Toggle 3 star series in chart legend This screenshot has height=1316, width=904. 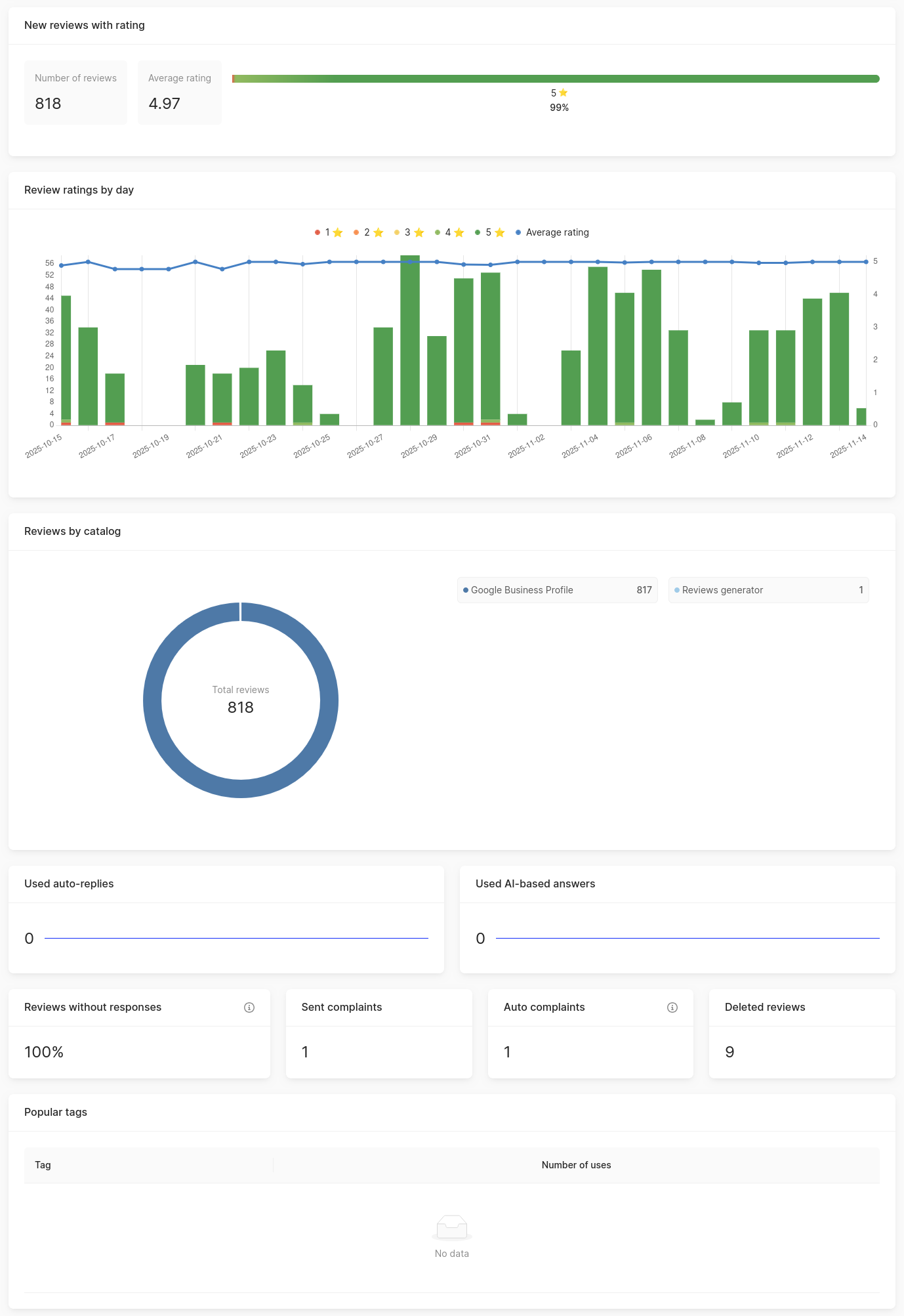(x=409, y=232)
